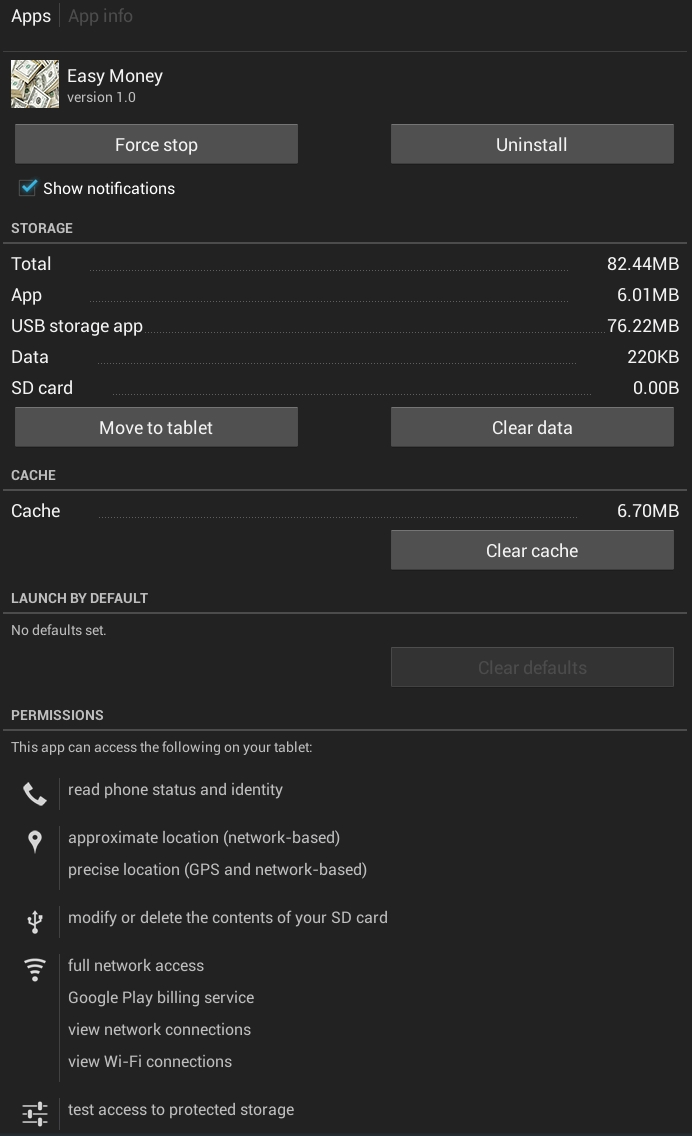Open read phone status and identity permission
The height and width of the screenshot is (1136, 692).
point(175,790)
